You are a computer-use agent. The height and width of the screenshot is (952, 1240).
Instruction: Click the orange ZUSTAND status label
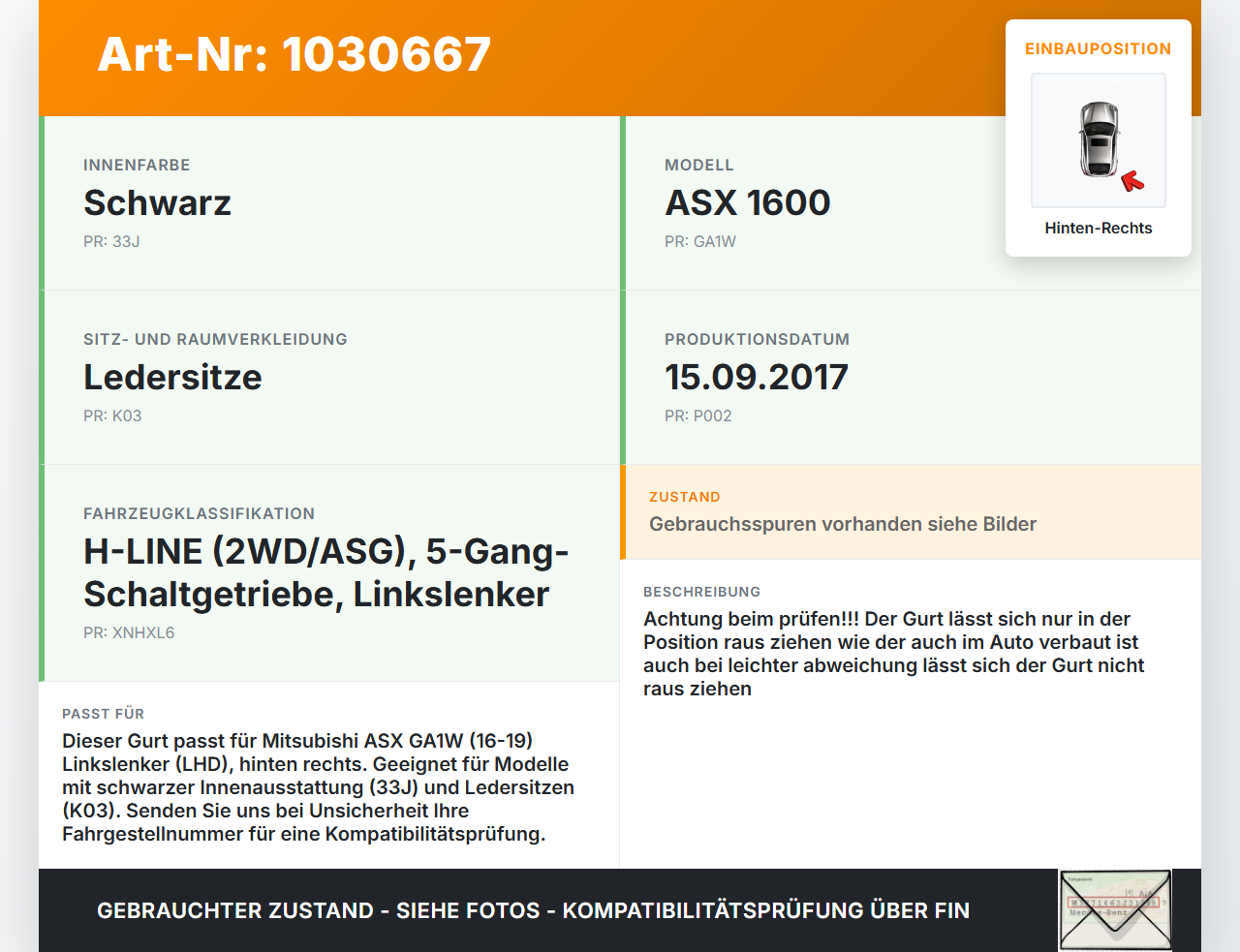[684, 496]
